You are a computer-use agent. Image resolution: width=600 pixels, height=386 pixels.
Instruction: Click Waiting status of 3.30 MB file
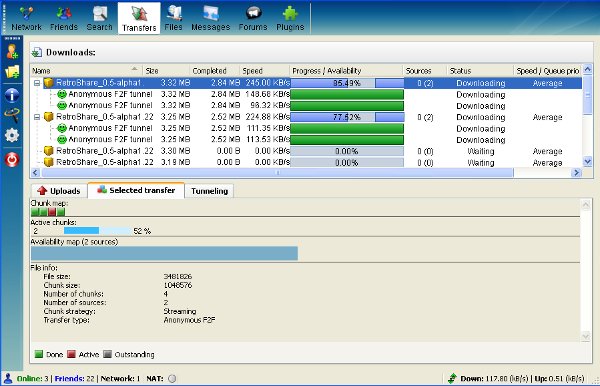click(481, 151)
